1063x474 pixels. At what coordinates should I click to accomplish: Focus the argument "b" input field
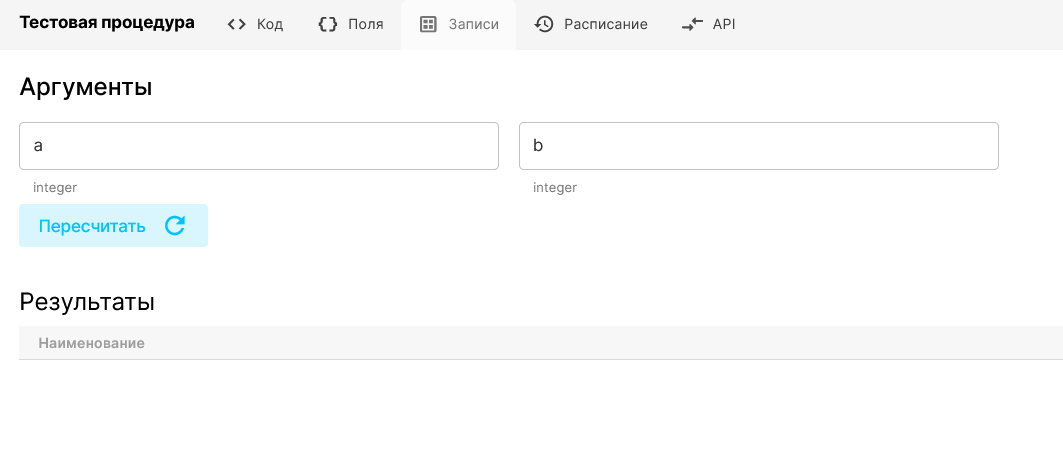759,146
